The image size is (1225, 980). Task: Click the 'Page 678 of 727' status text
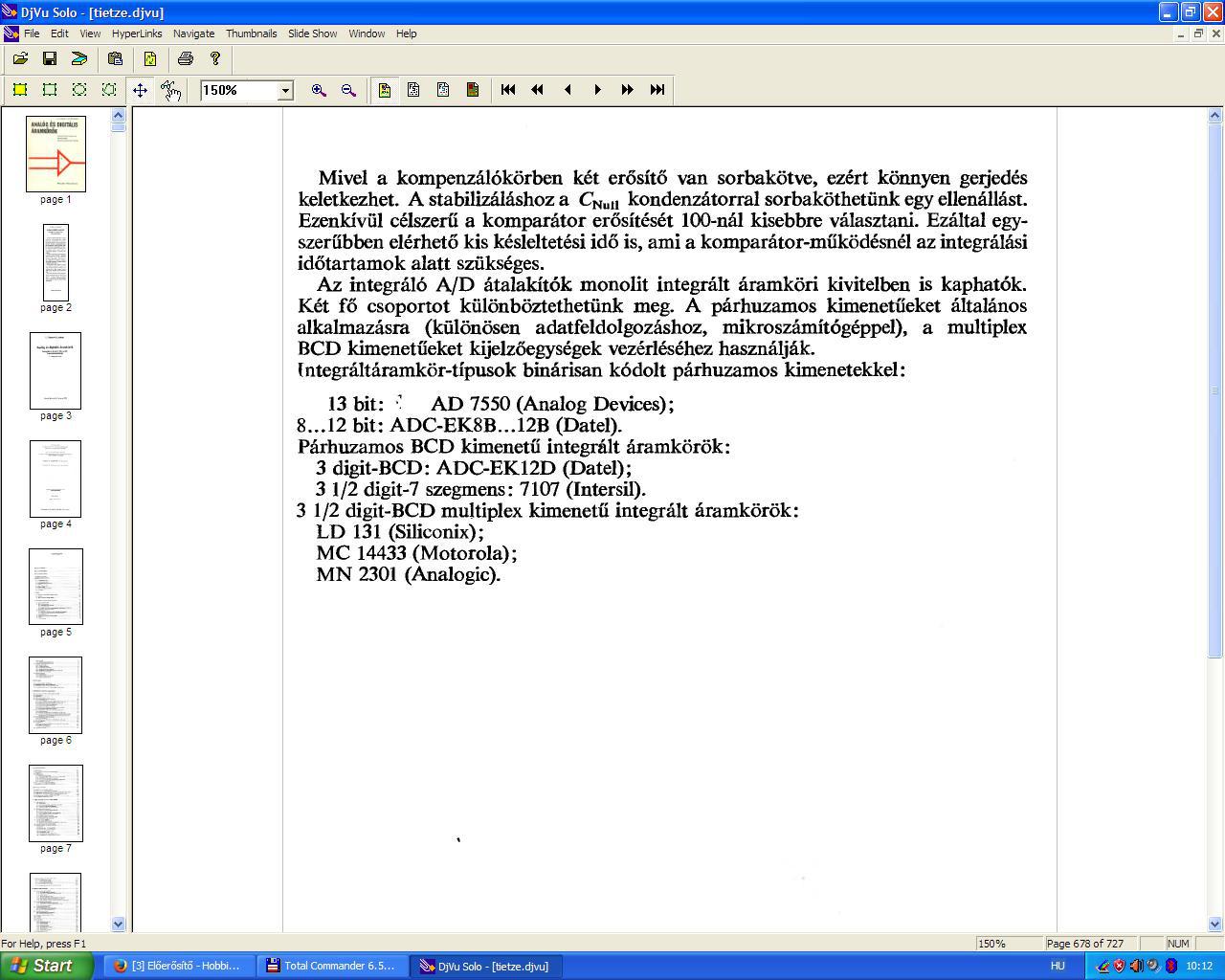pos(1085,944)
